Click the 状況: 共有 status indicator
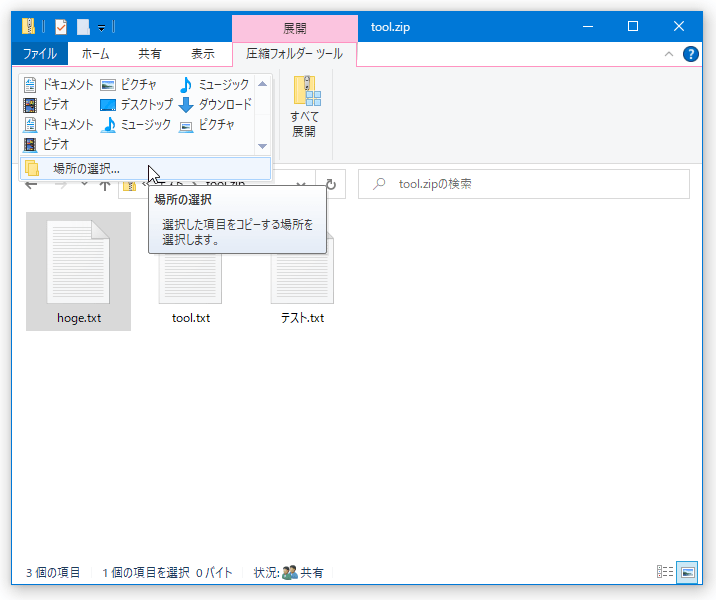716x600 pixels. click(x=289, y=573)
